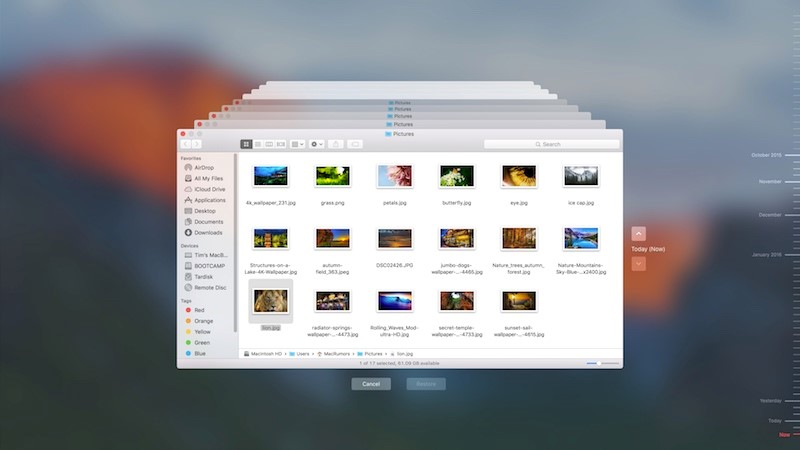Open the Arrange items dropdown

[x=297, y=144]
